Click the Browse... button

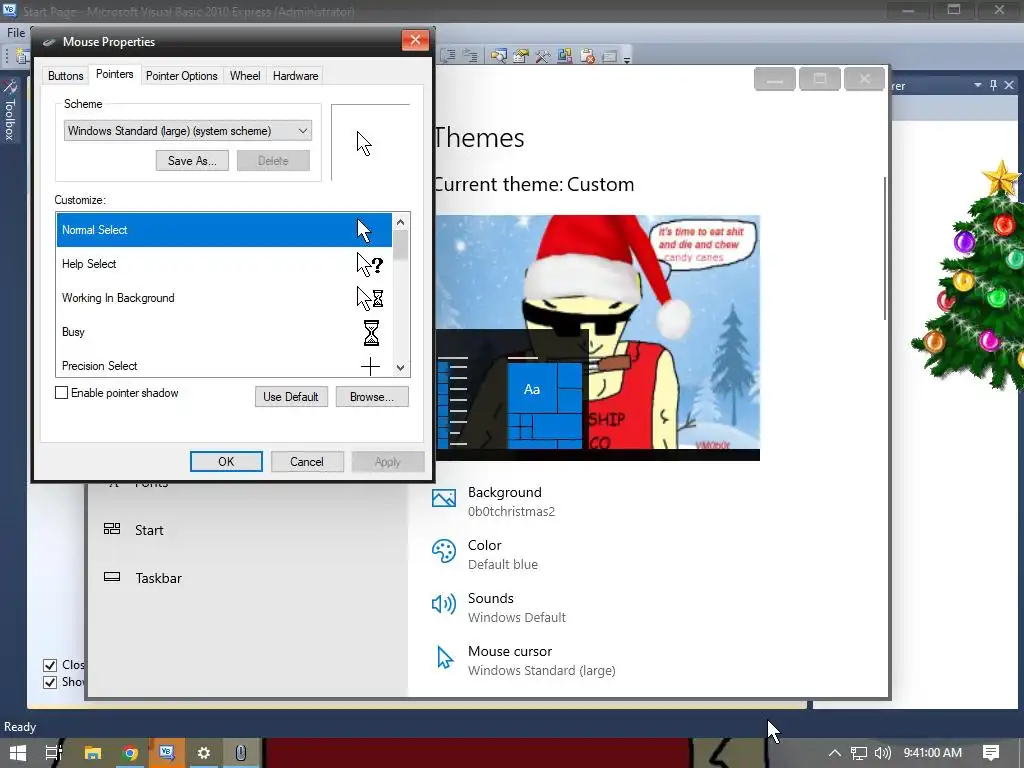tap(372, 396)
